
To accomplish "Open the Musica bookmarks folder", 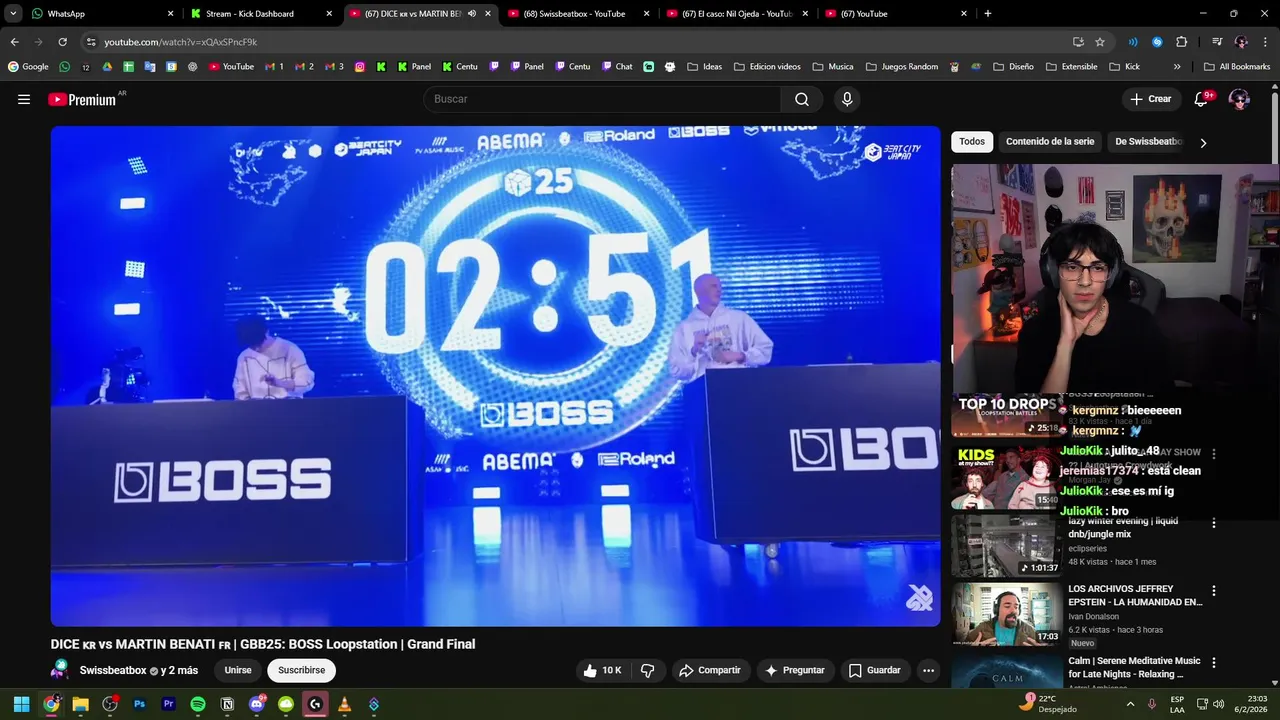I will tap(833, 67).
